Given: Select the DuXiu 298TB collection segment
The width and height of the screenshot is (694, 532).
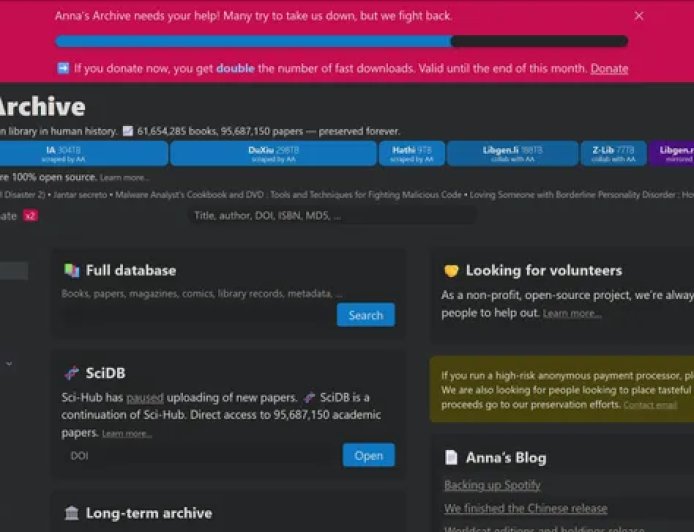Looking at the screenshot, I should pyautogui.click(x=273, y=153).
